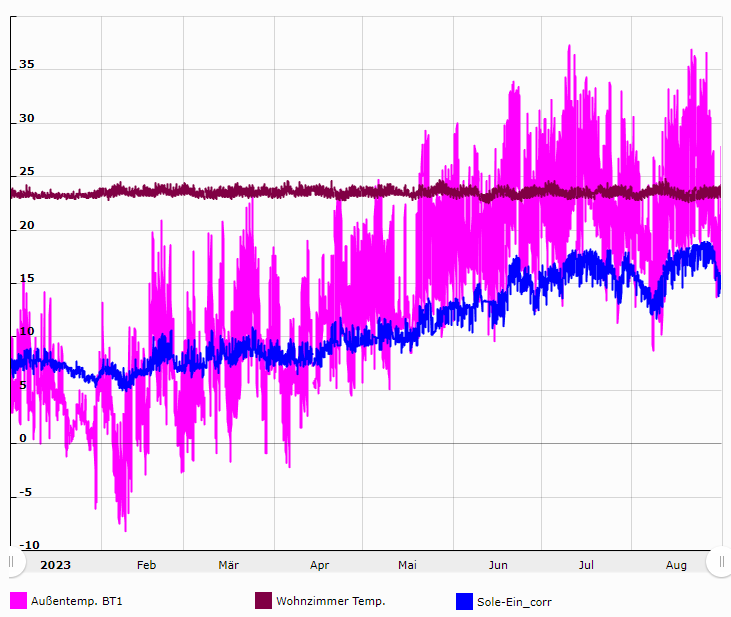Click the Apr label on the time axis

[319, 565]
